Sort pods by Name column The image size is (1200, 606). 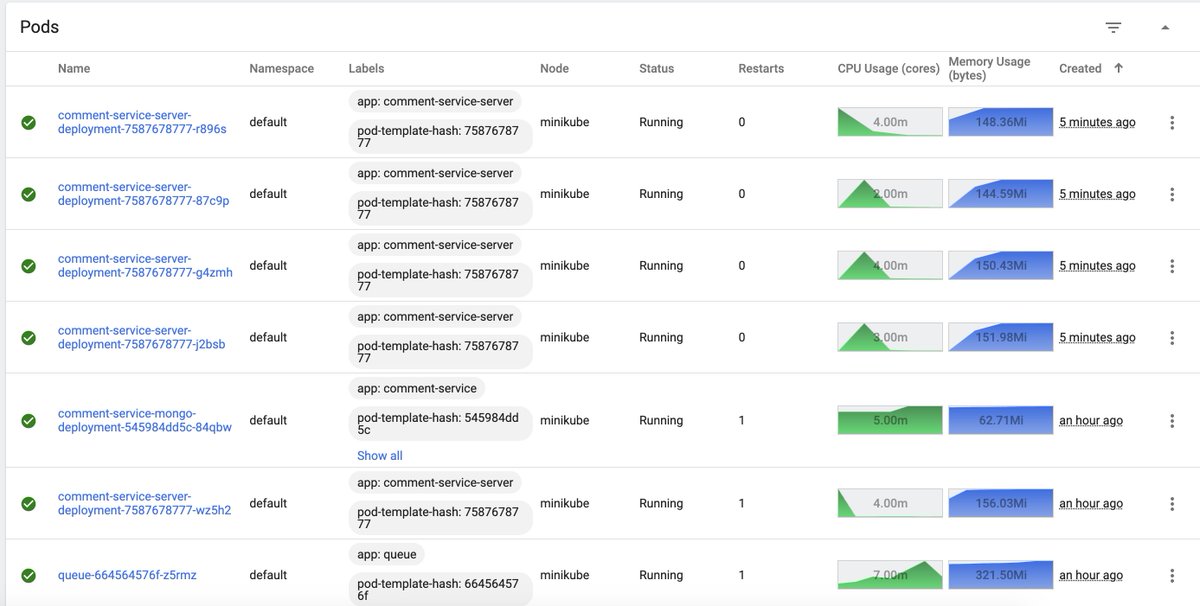coord(74,68)
